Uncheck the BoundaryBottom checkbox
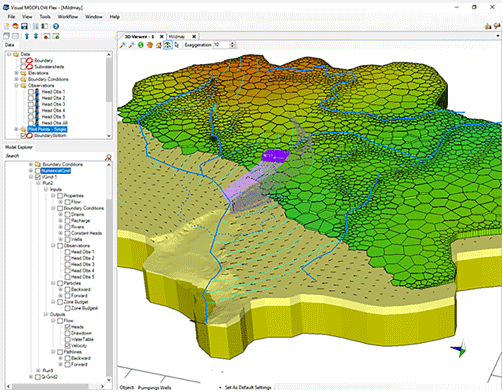The width and height of the screenshot is (503, 392). [23, 136]
